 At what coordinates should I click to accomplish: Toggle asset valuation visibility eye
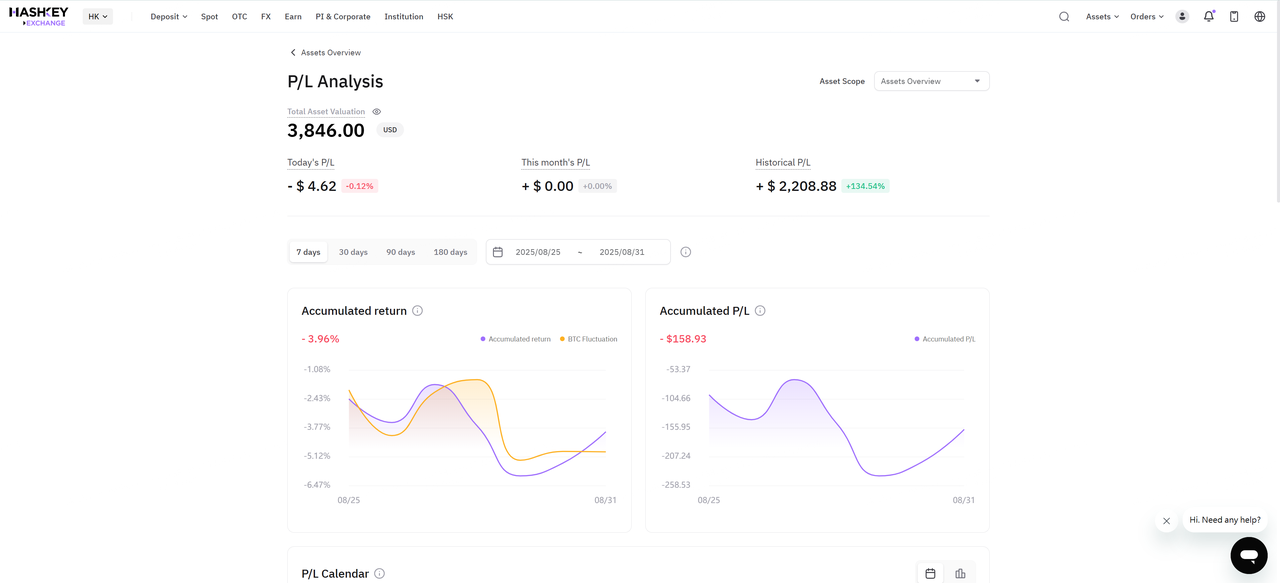[x=377, y=112]
